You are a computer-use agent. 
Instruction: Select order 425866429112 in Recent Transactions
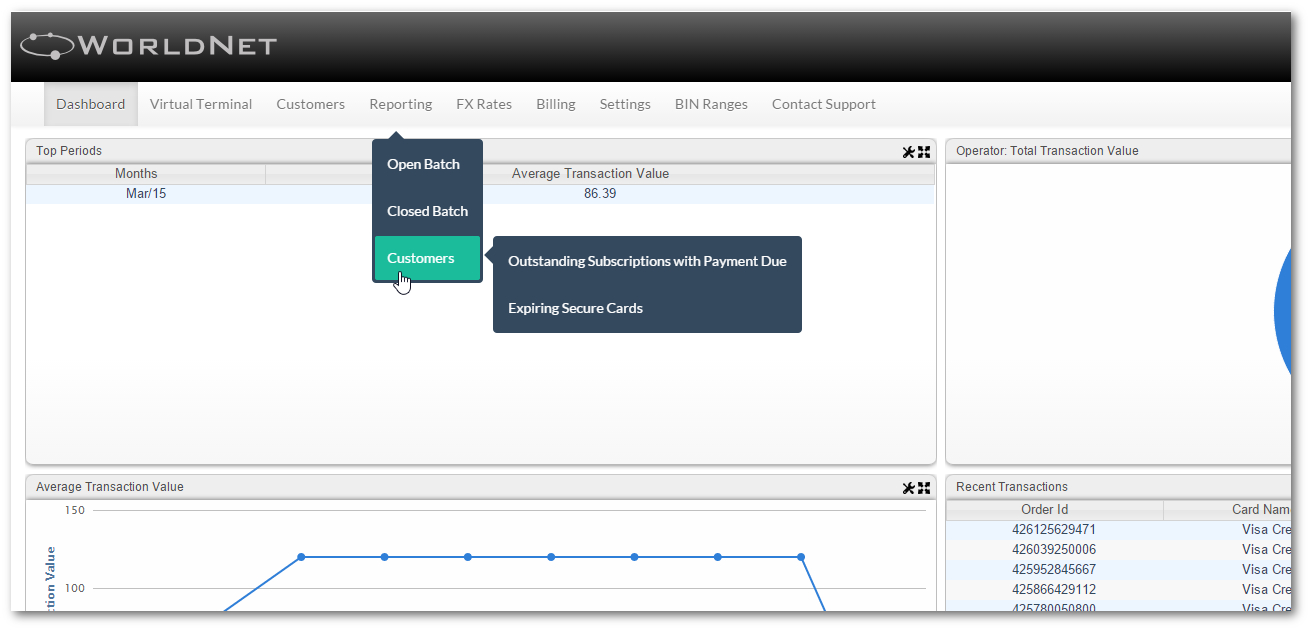1054,590
